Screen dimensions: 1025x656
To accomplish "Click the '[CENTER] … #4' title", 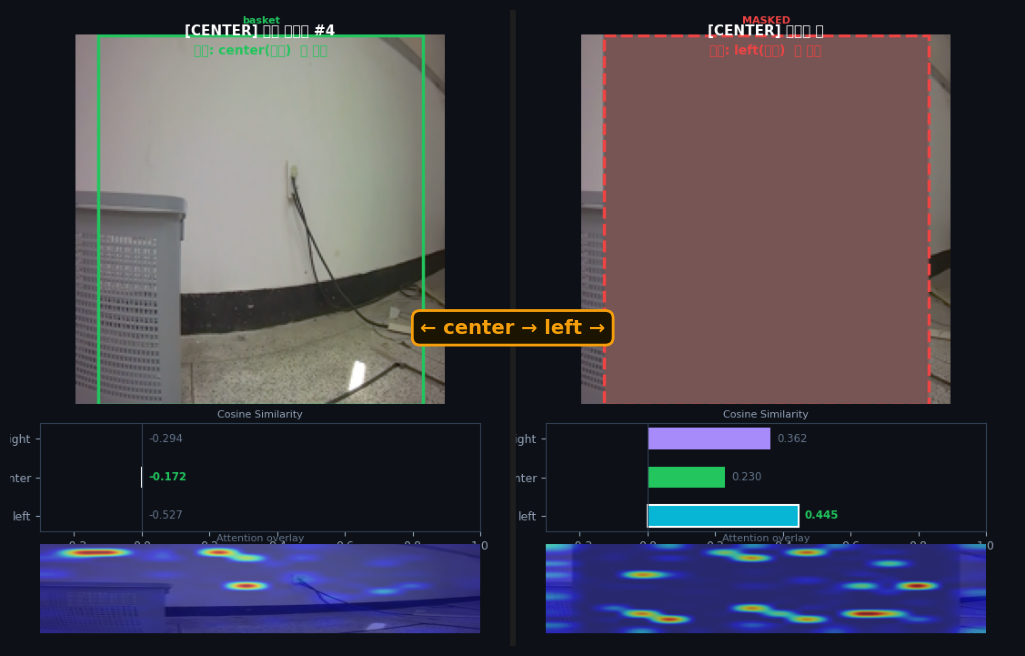I will pos(260,31).
